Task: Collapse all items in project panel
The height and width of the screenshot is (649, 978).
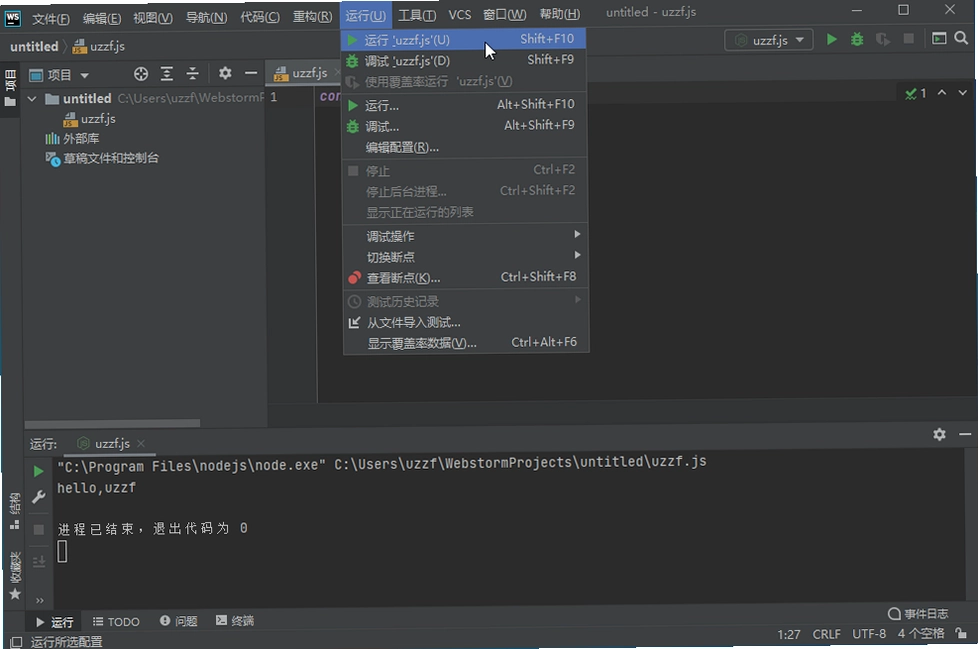Action: coord(193,74)
